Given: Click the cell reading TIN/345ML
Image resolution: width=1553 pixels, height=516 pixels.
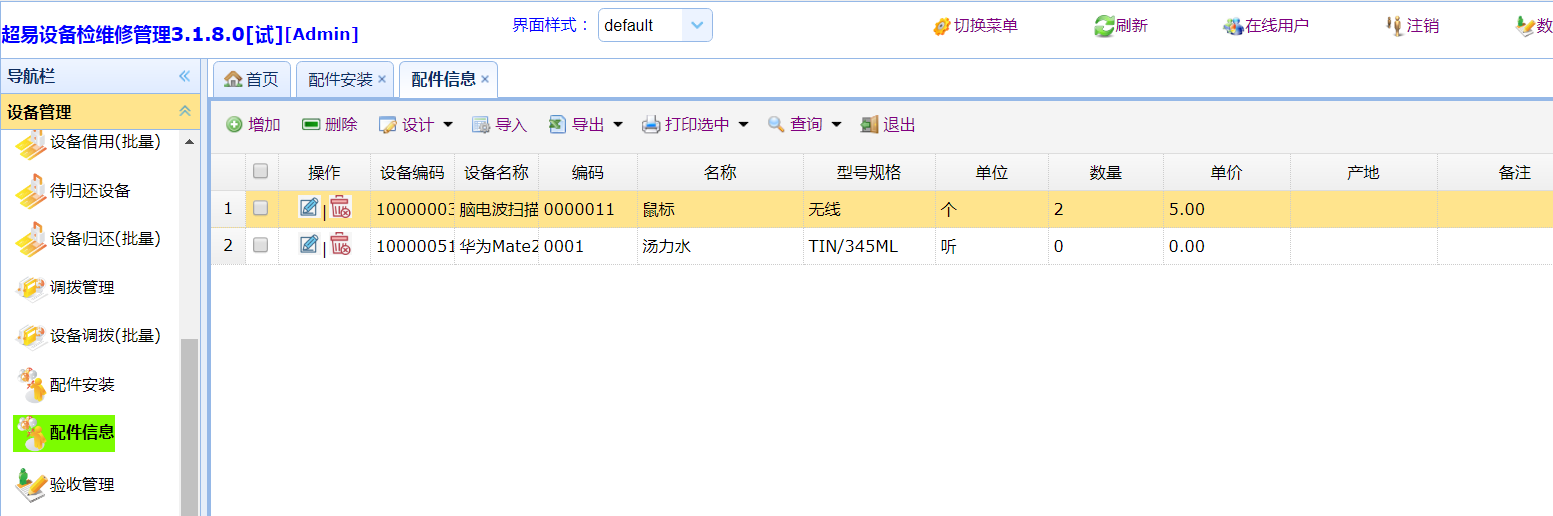Looking at the screenshot, I should coord(869,246).
